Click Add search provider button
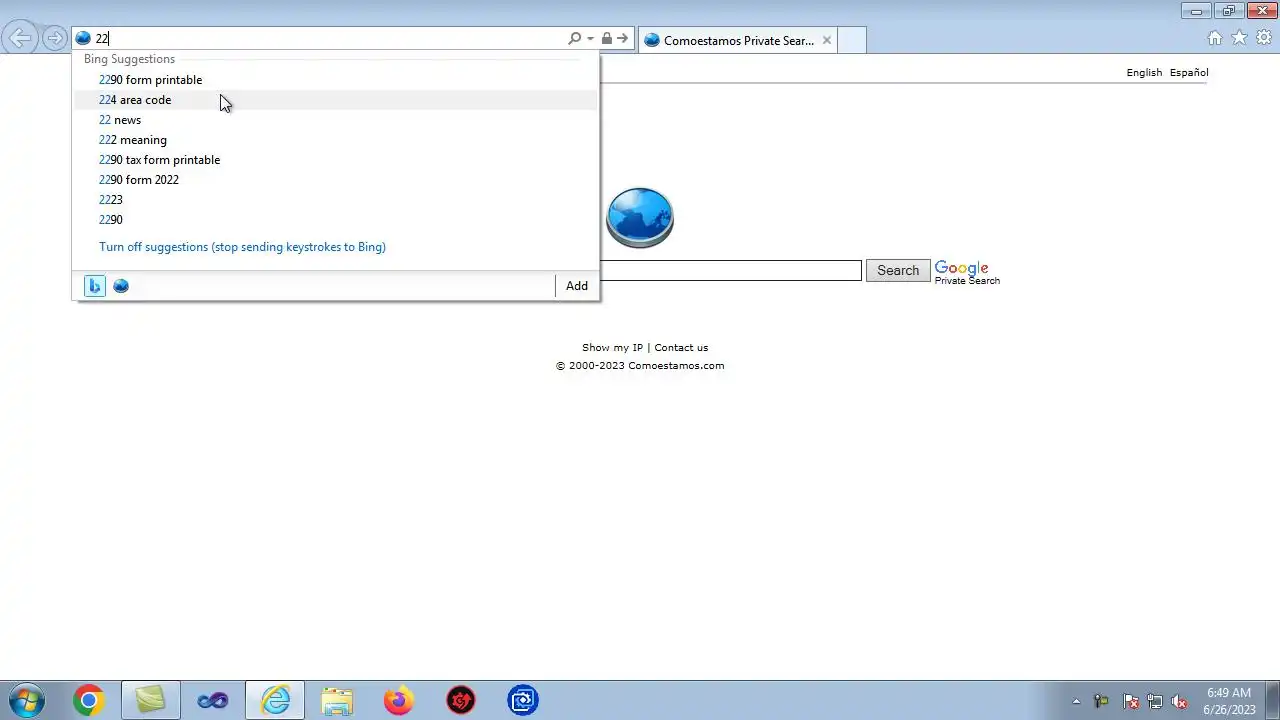 coord(577,286)
